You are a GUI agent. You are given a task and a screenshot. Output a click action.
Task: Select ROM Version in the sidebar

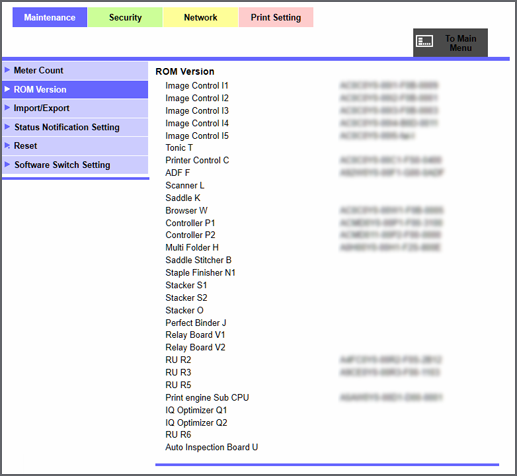(75, 90)
